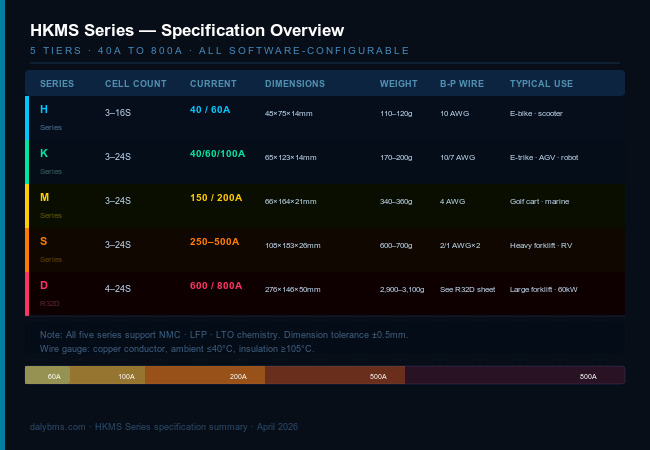Viewport: 650px width, 450px height.
Task: Click the DIMENSIONS column header
Action: (295, 83)
